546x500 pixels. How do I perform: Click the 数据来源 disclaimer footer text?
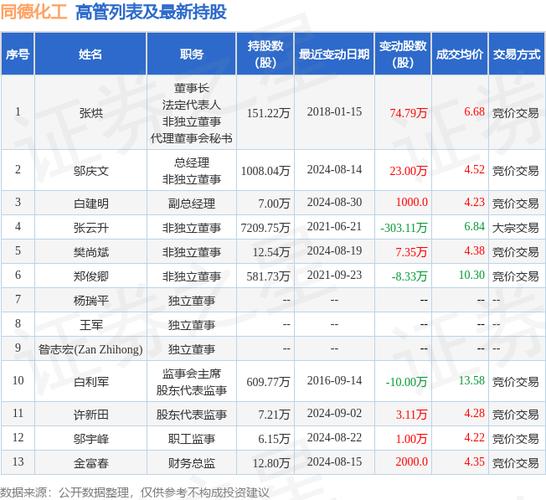(x=134, y=493)
